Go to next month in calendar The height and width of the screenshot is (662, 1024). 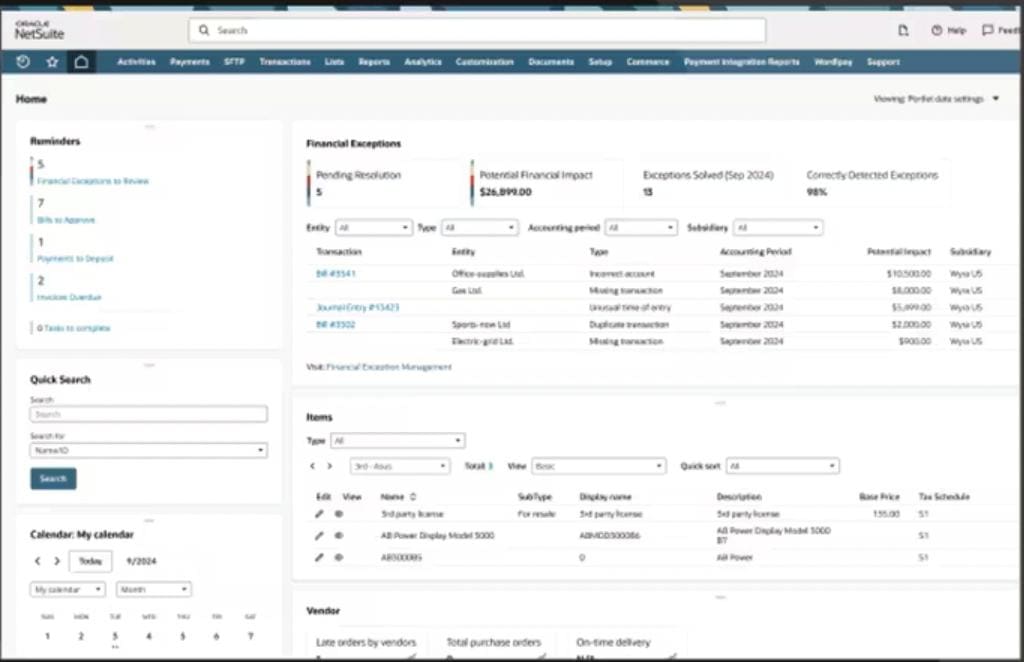tap(57, 561)
